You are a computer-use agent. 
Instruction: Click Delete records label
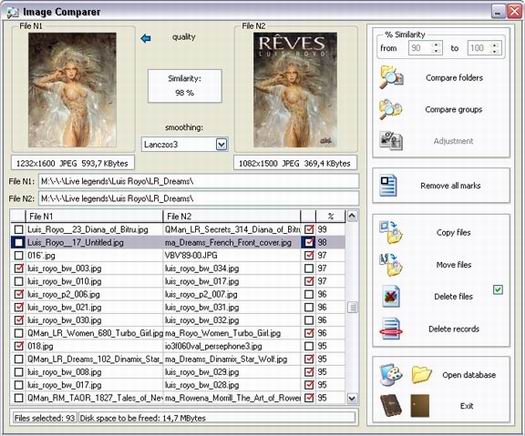click(453, 329)
